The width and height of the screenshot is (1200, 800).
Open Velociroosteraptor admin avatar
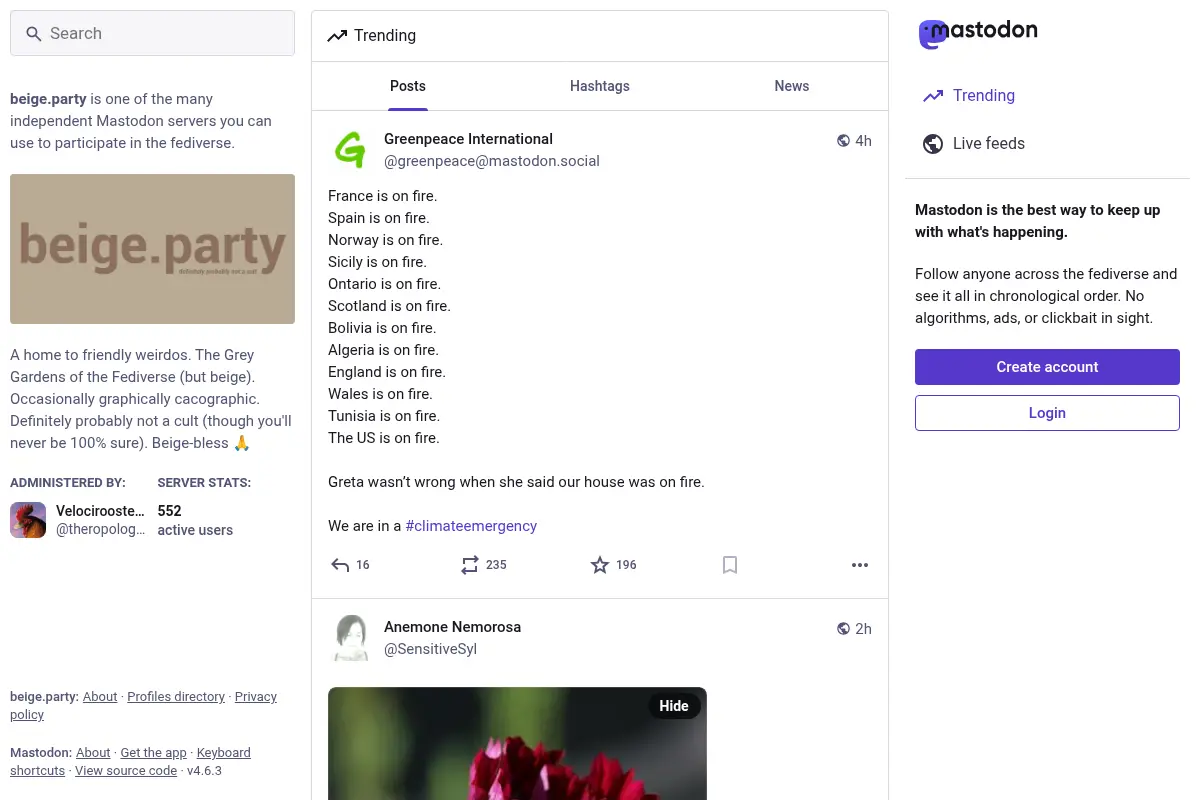click(28, 520)
